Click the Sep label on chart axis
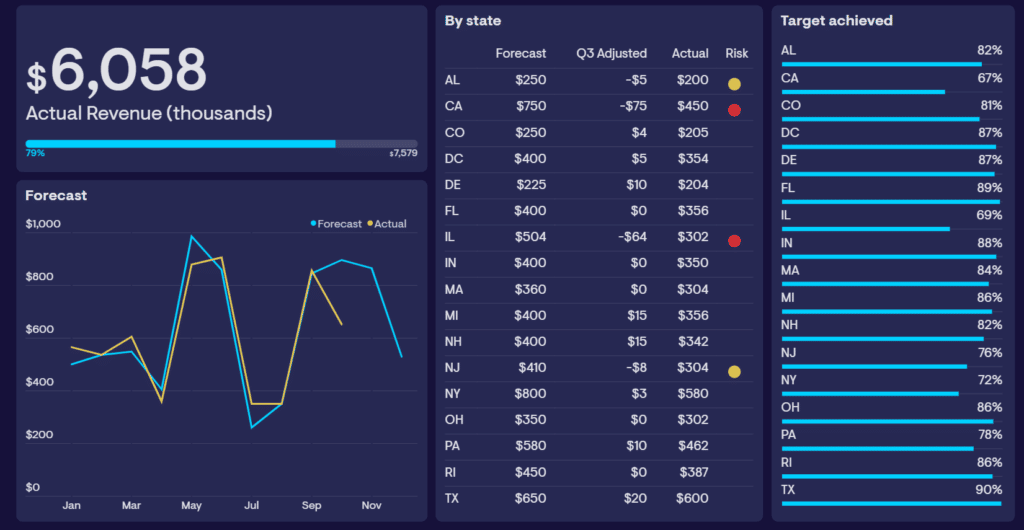The width and height of the screenshot is (1024, 530). (311, 505)
